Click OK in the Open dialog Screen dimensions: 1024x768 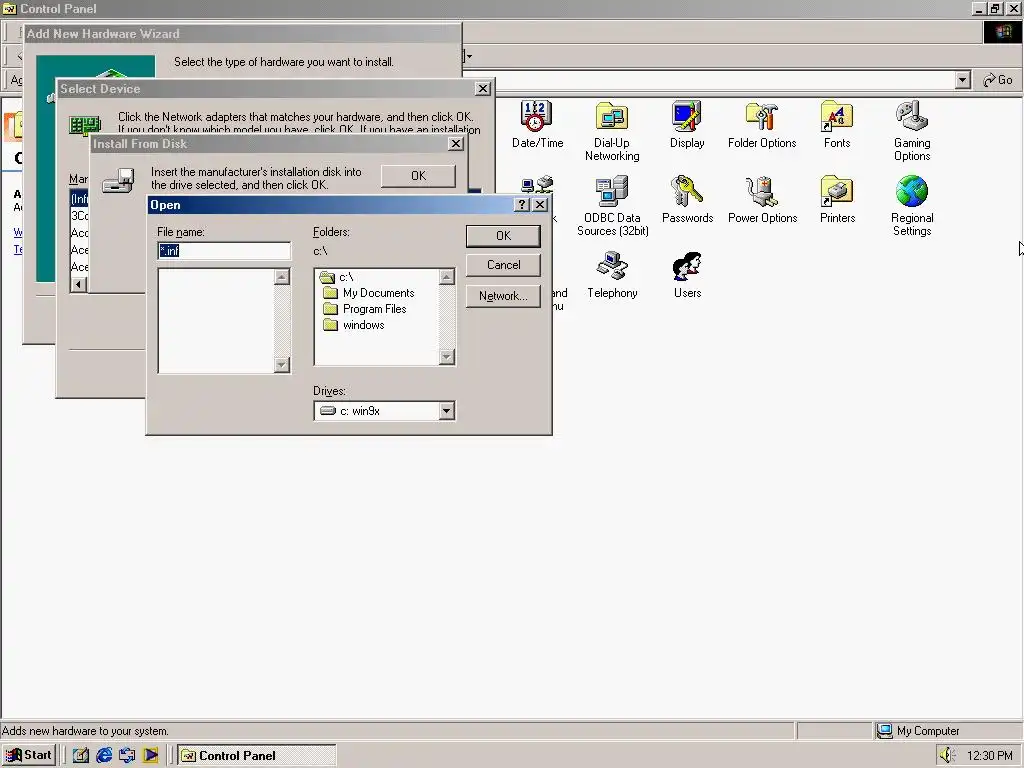click(503, 236)
